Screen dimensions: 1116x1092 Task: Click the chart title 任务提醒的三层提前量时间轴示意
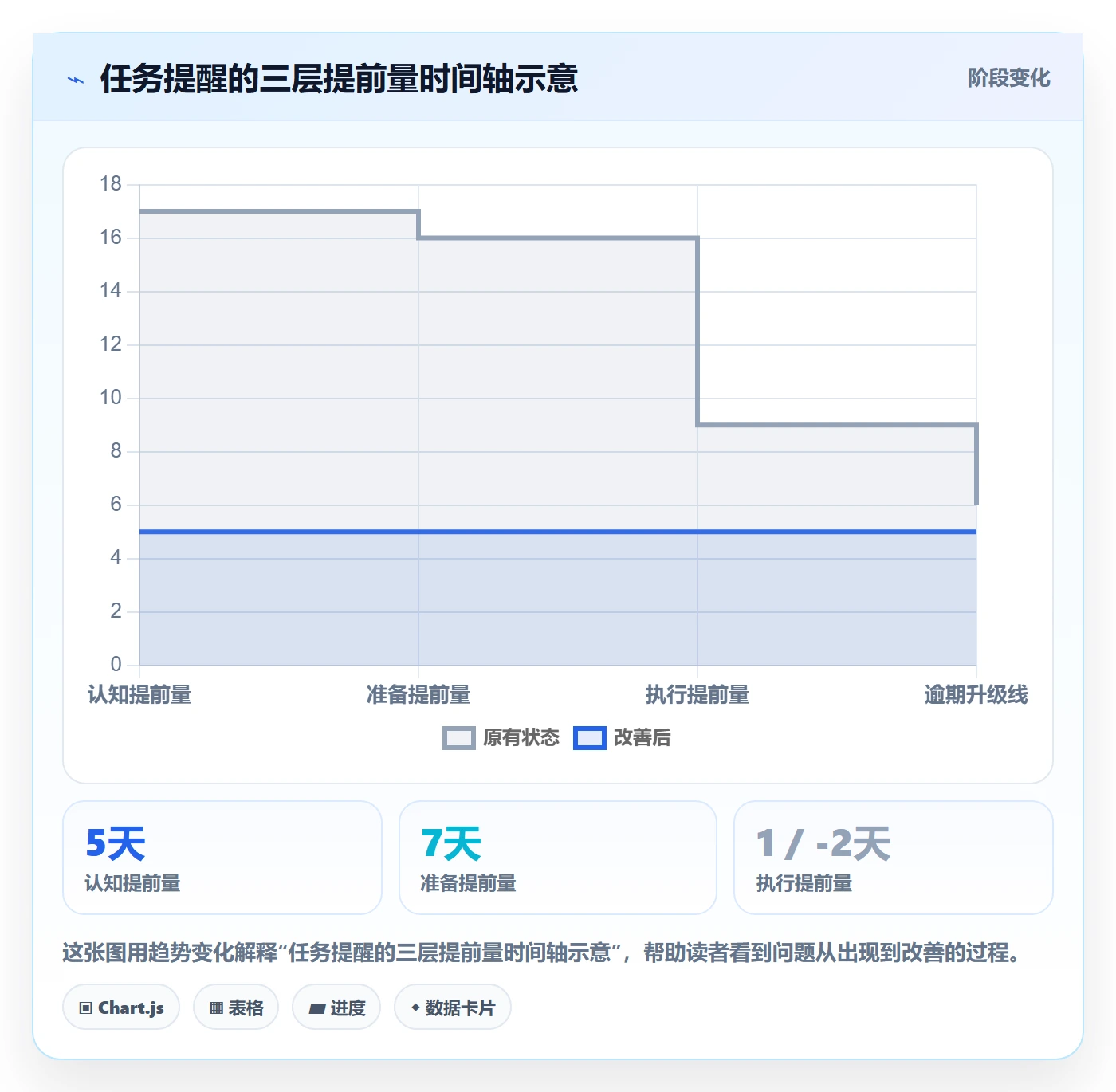pyautogui.click(x=339, y=79)
